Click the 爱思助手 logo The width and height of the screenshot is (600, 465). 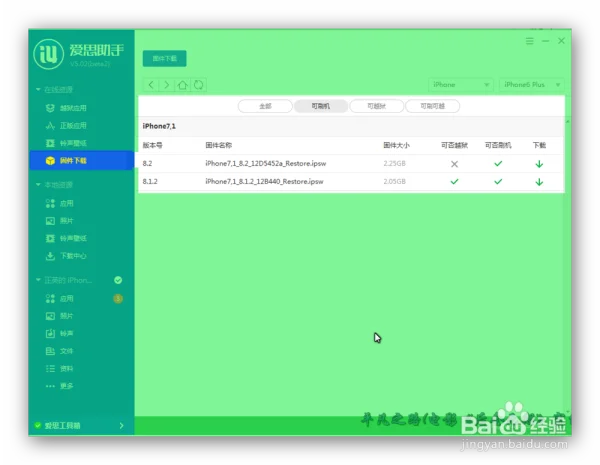click(x=49, y=54)
